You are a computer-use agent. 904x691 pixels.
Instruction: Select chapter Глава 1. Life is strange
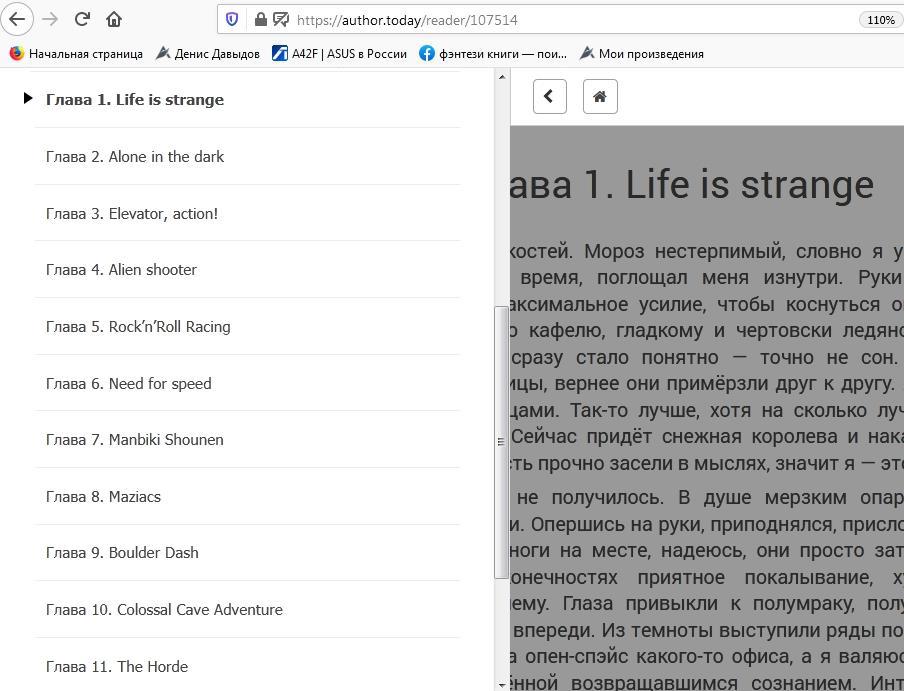[x=134, y=100]
